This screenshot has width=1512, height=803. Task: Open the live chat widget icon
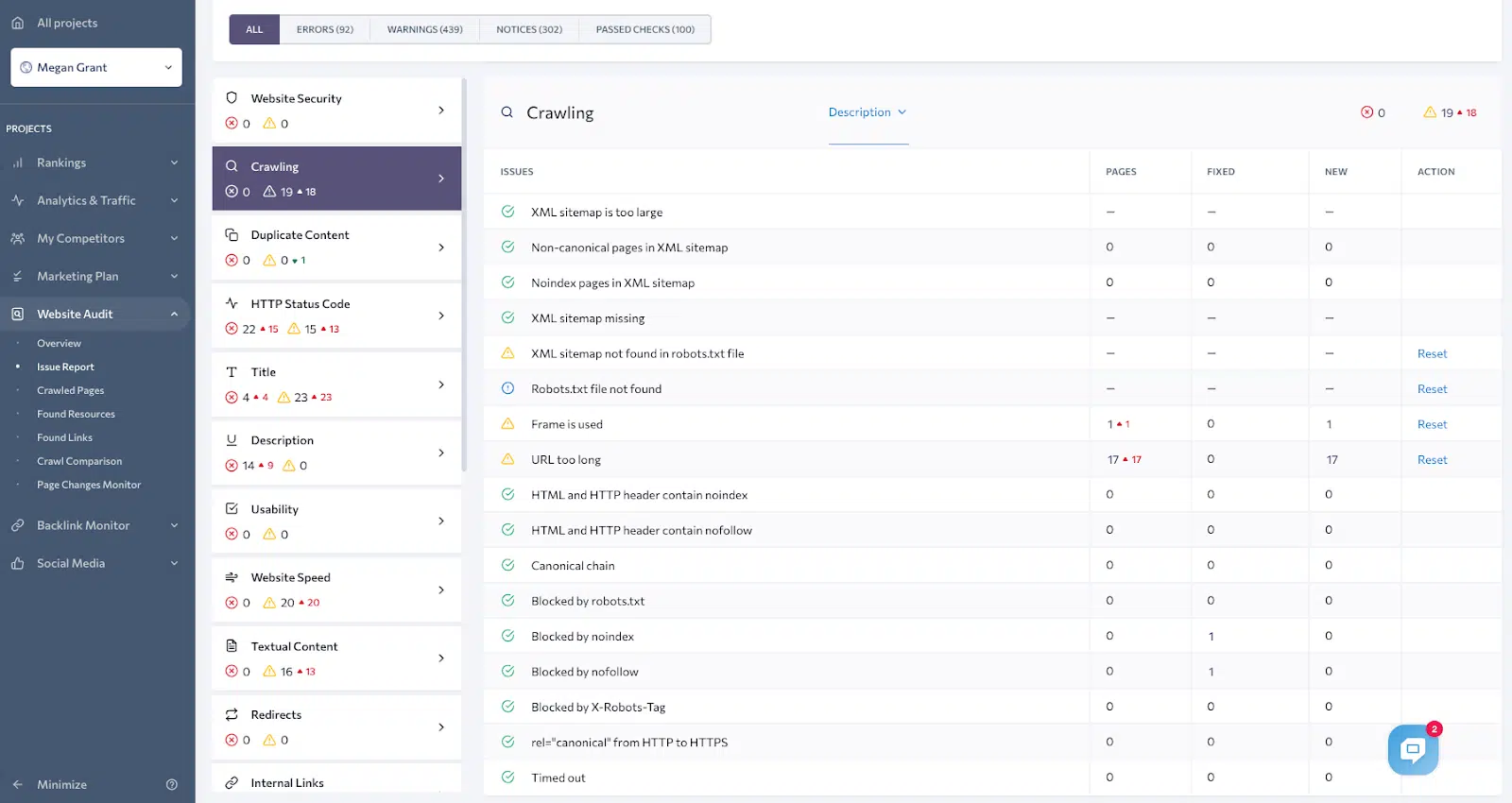[x=1413, y=750]
